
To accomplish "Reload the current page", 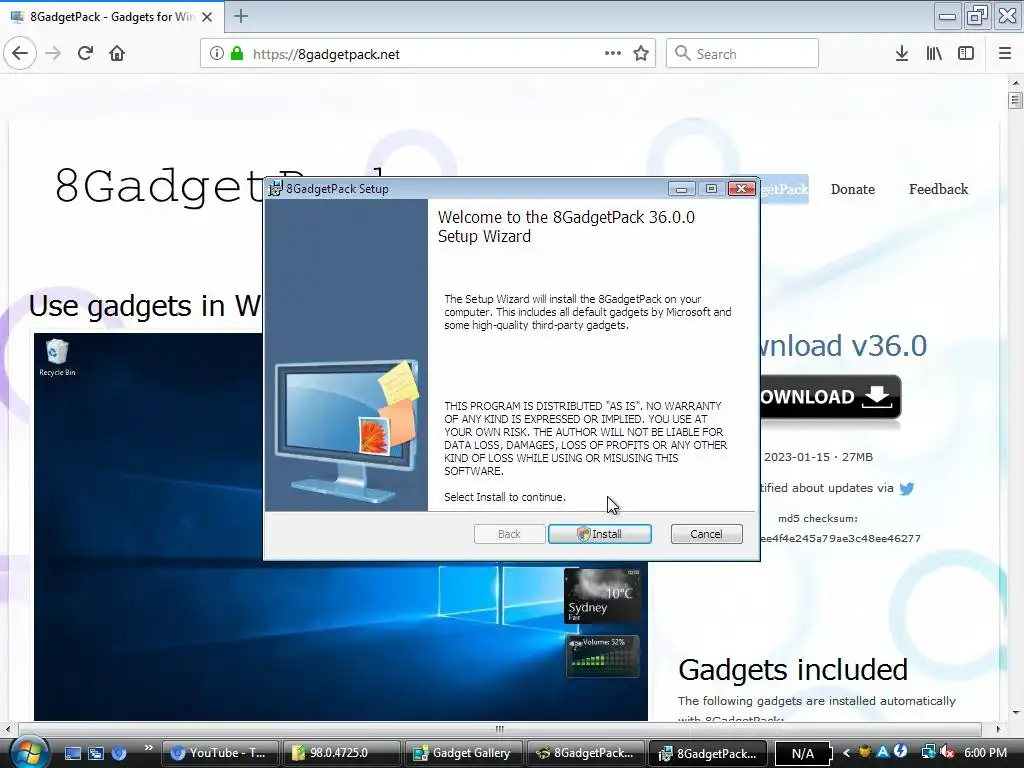I will coord(85,54).
